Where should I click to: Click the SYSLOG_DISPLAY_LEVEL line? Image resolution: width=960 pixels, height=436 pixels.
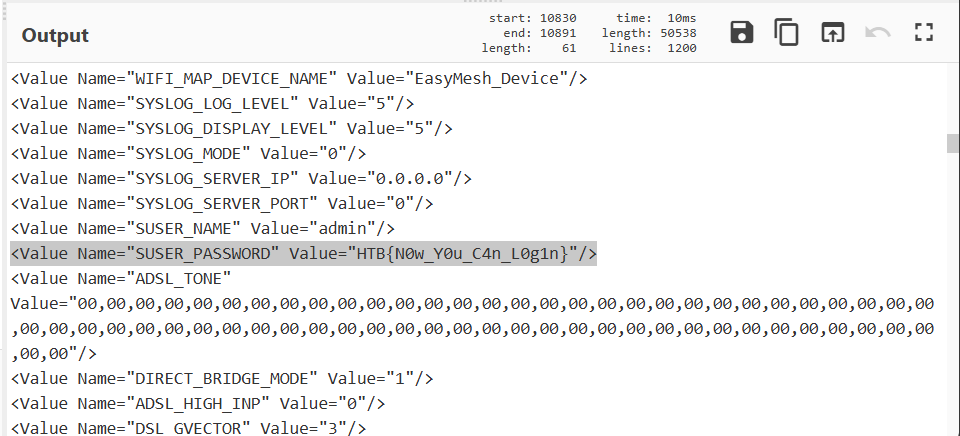pyautogui.click(x=232, y=128)
